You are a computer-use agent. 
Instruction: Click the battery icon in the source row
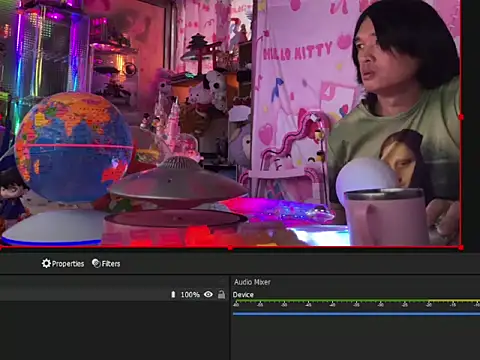coord(173,294)
